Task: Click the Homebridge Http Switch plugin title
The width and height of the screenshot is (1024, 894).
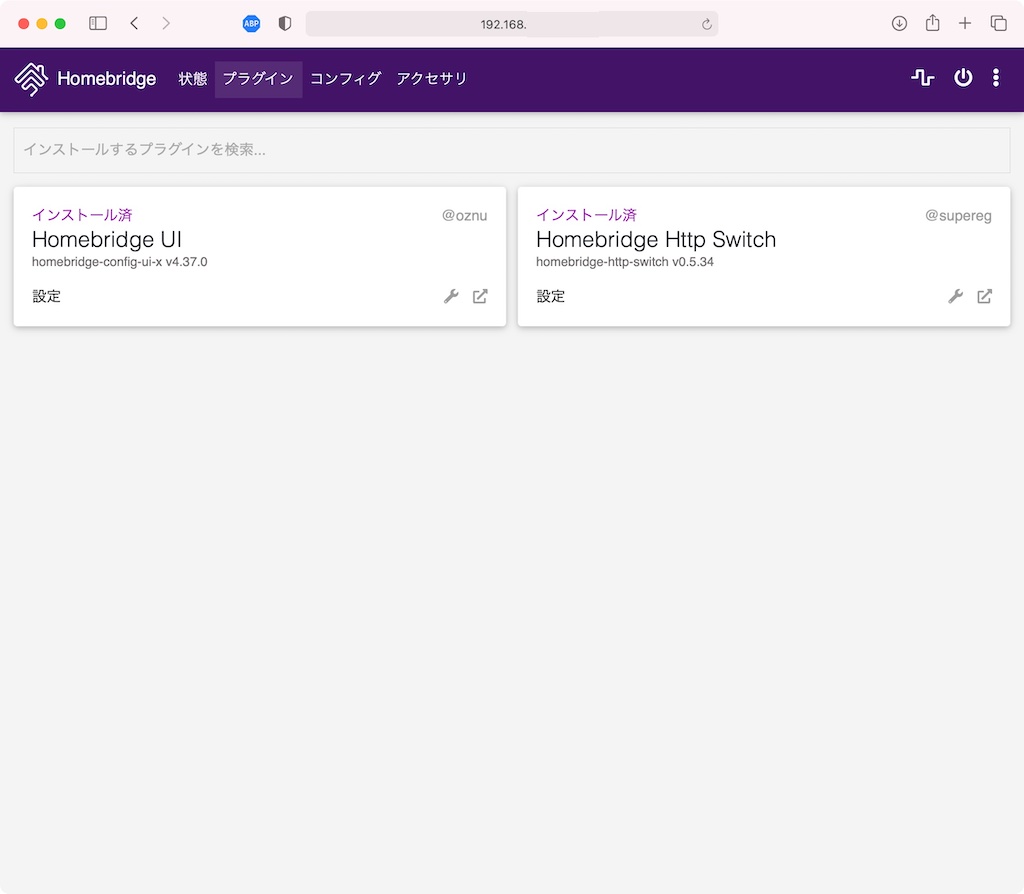Action: coord(656,240)
